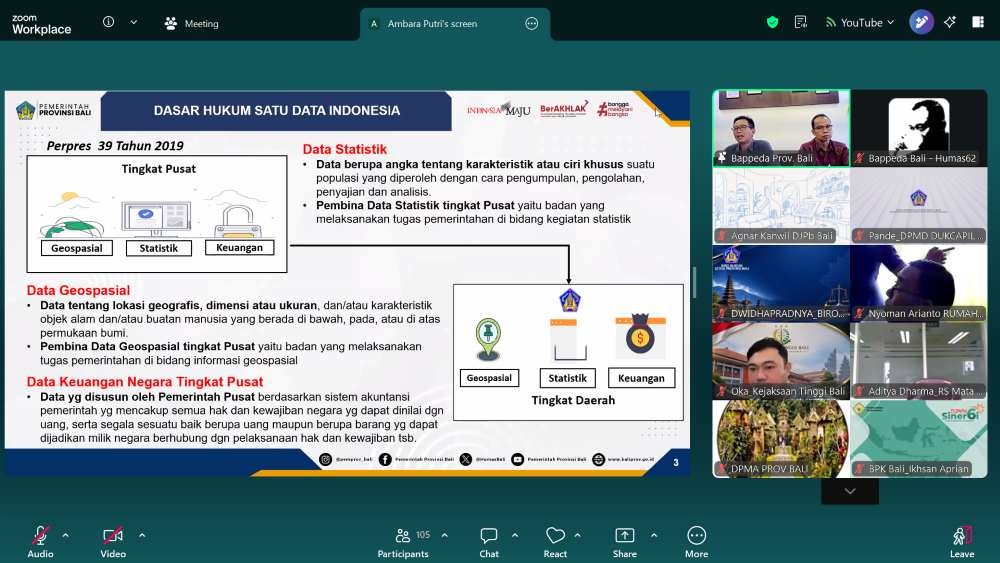The height and width of the screenshot is (563, 1000).
Task: Click the Tingkat Daerah money bag icon
Action: (x=640, y=335)
